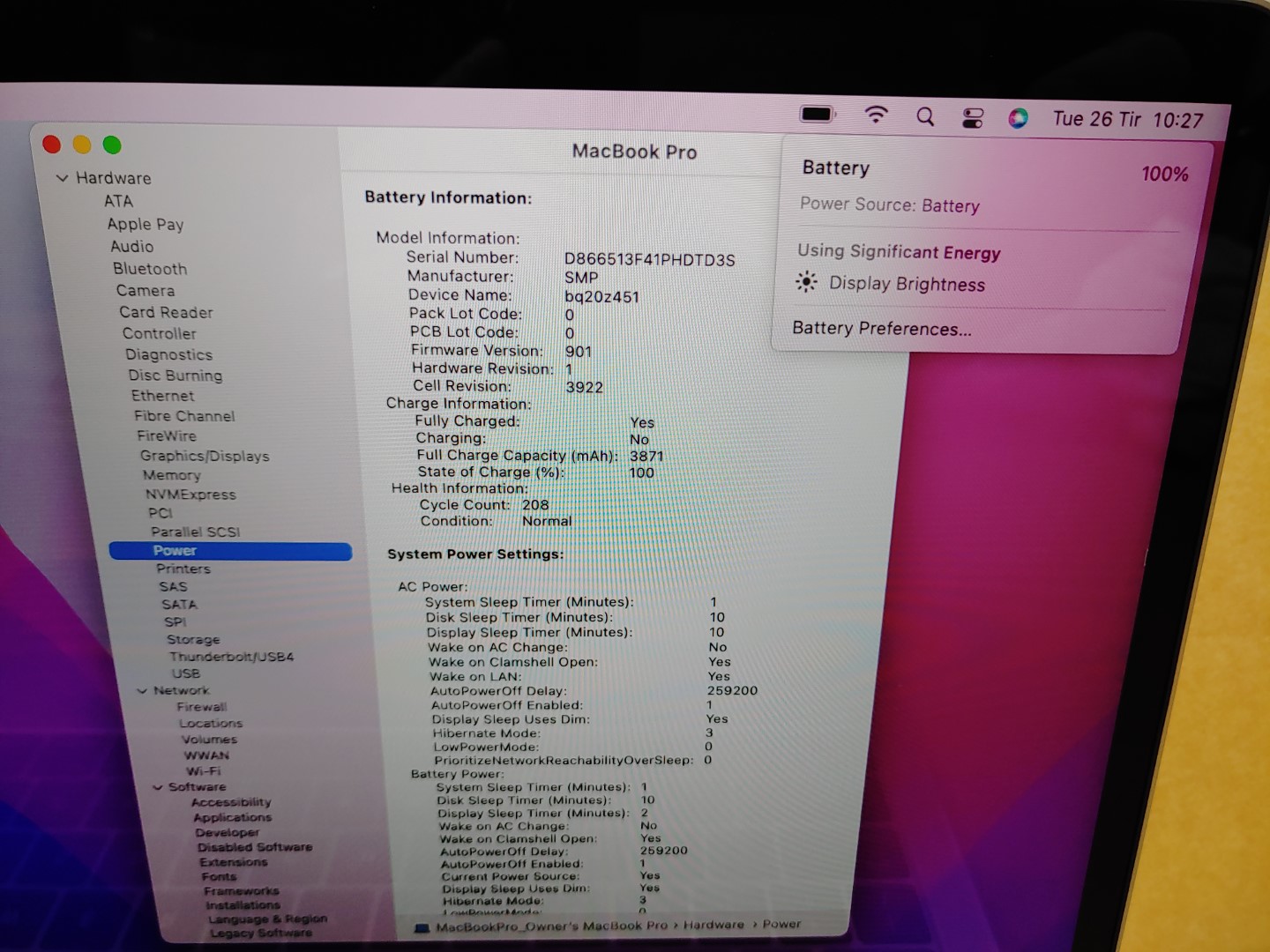Select Fibre Channel entry
Viewport: 1270px width, 952px height.
[x=185, y=416]
